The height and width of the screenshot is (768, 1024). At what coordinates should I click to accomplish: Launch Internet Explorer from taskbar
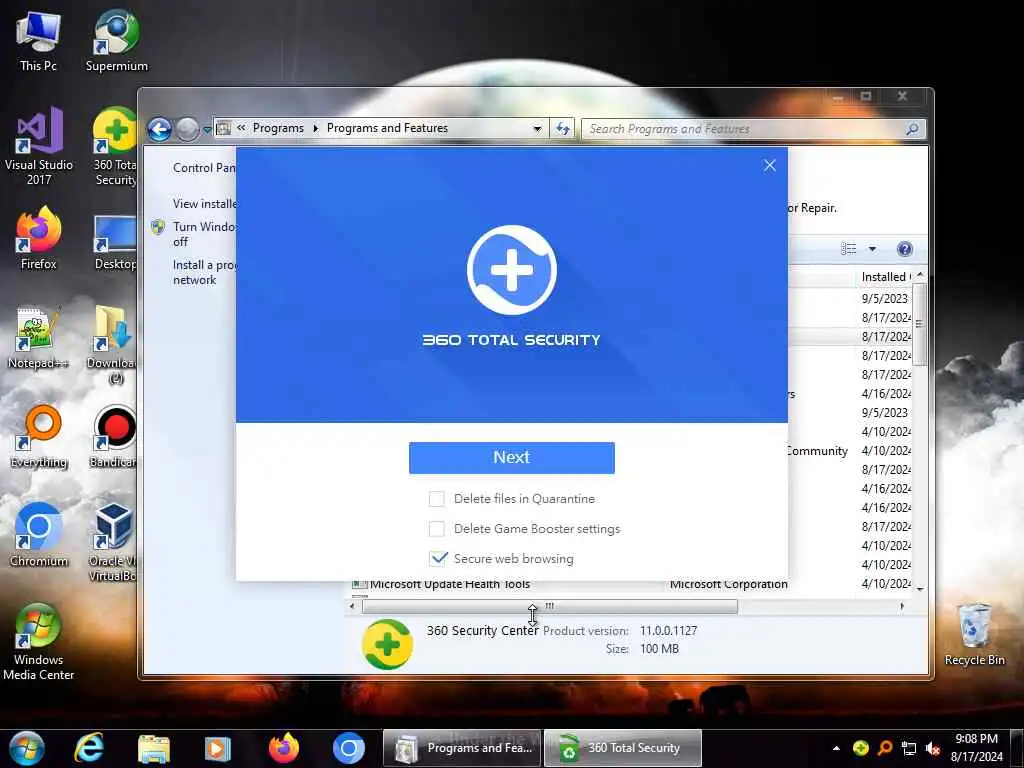(89, 748)
